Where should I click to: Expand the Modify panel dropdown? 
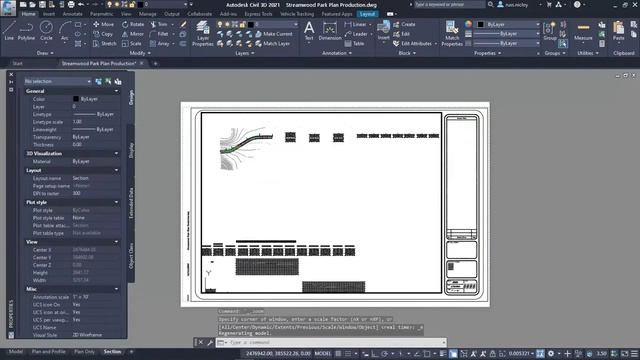[140, 53]
